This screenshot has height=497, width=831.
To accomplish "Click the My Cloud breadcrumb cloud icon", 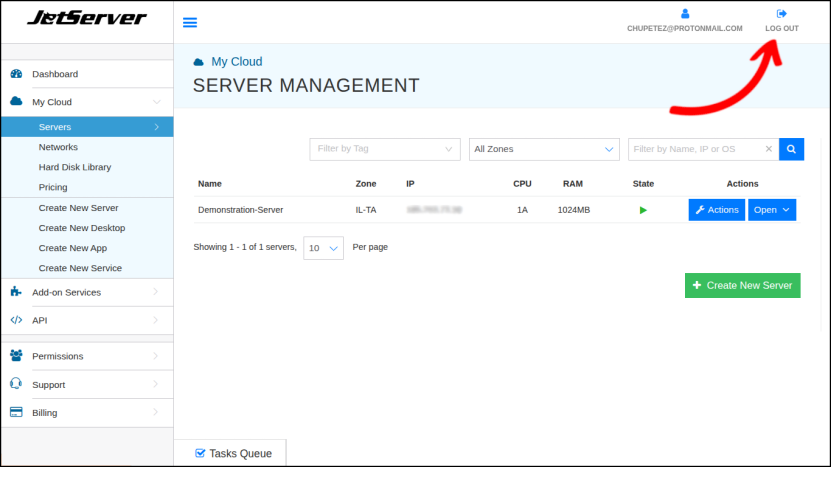I will 198,62.
